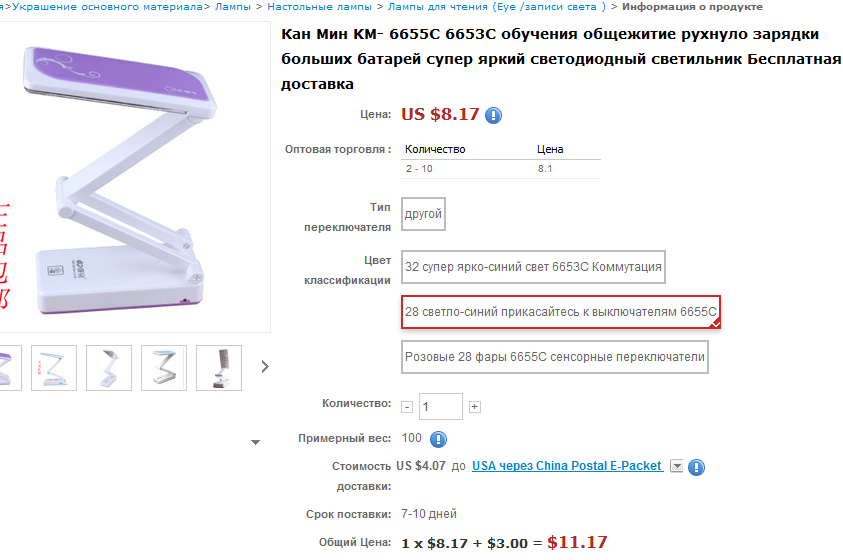The height and width of the screenshot is (560, 843).
Task: Select the thumbnail with red text beside lamp
Action: 54,367
